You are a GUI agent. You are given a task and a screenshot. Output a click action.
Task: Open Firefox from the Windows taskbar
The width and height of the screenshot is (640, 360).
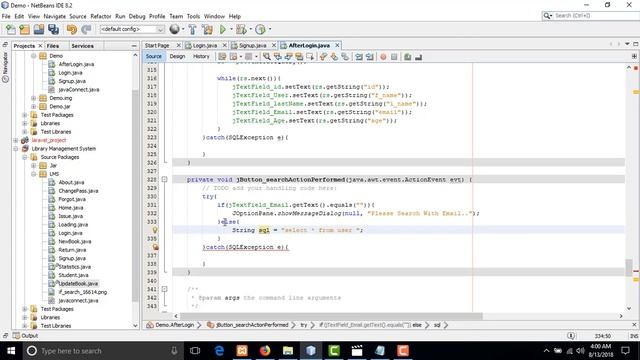click(265, 350)
